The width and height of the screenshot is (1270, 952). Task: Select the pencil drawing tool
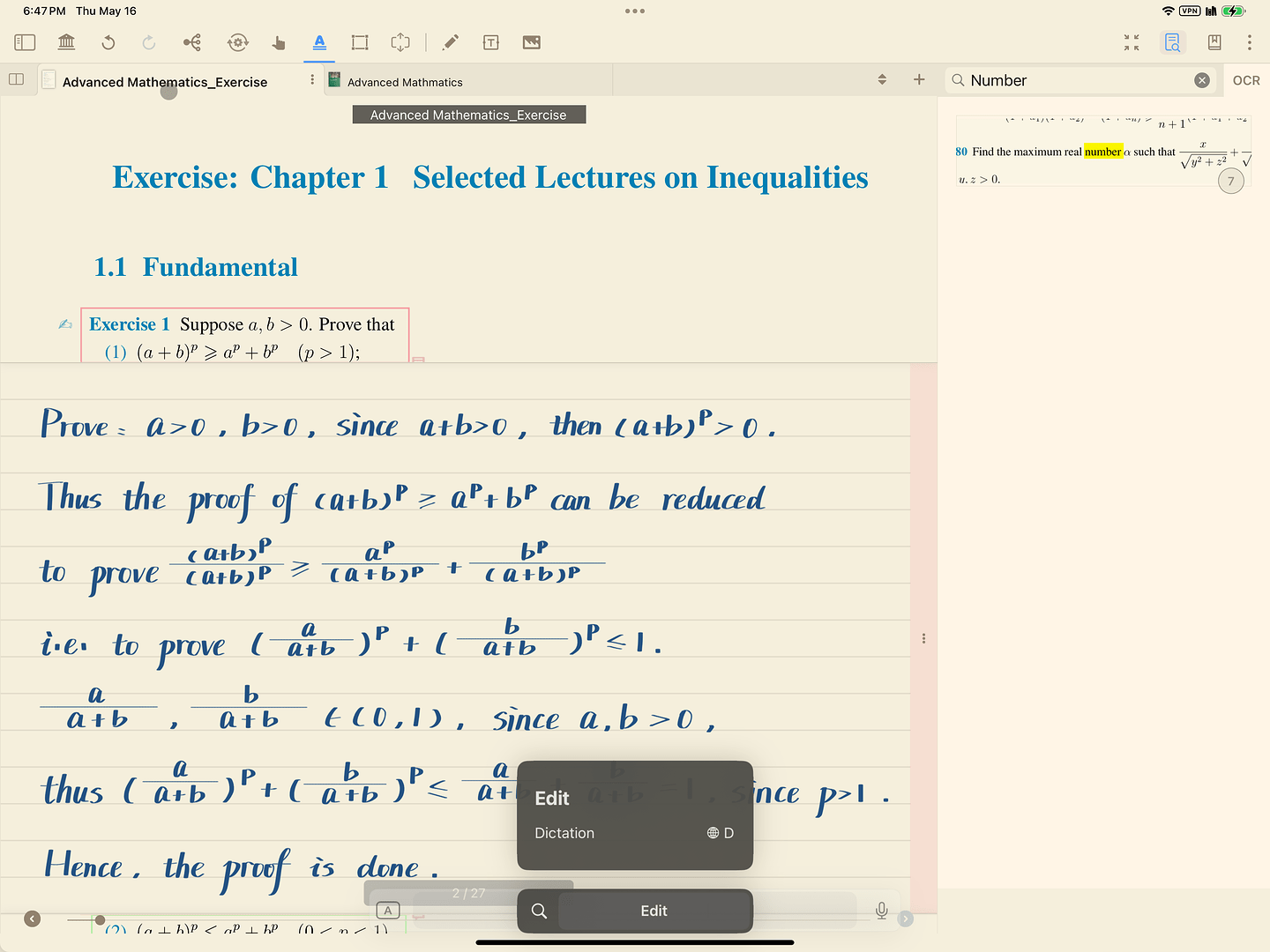450,42
